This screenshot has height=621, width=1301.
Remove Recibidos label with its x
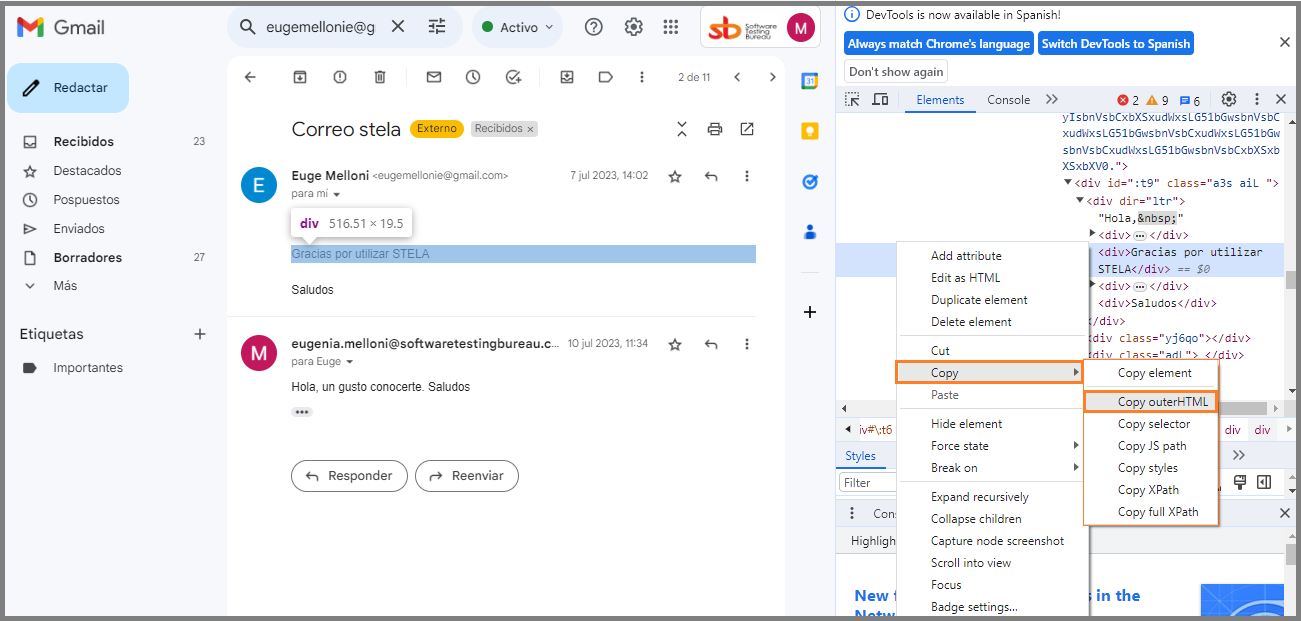pyautogui.click(x=530, y=129)
